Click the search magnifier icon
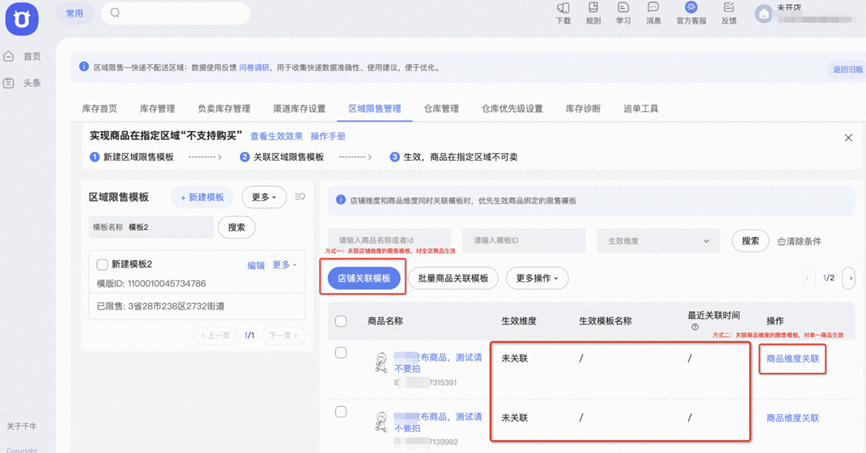 pos(115,13)
